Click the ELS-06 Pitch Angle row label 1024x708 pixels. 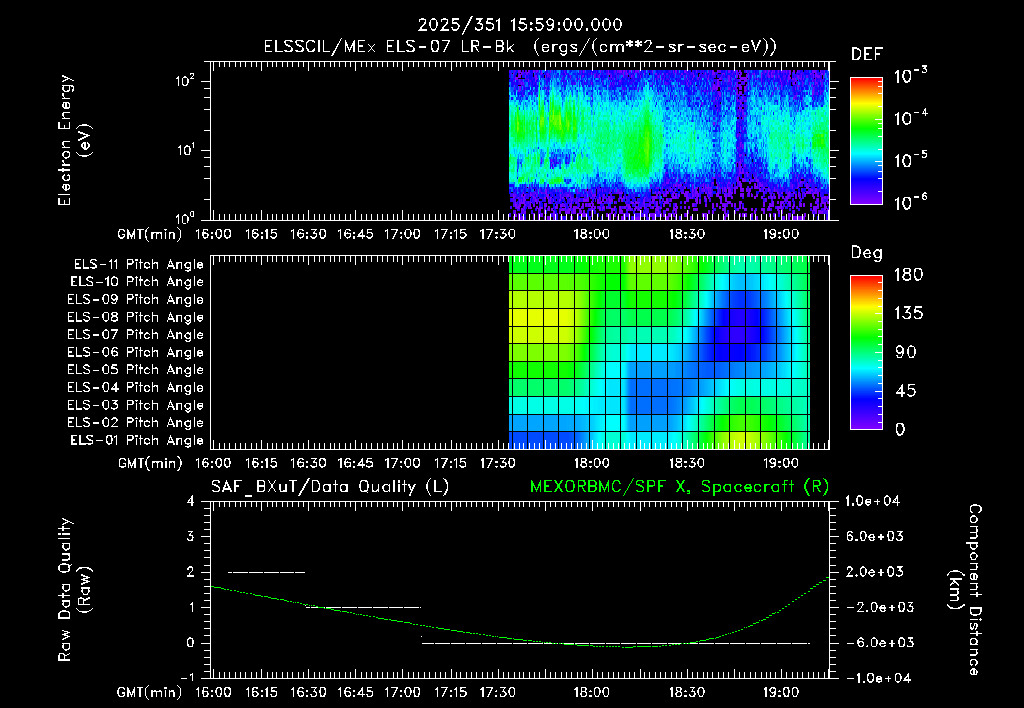click(135, 352)
